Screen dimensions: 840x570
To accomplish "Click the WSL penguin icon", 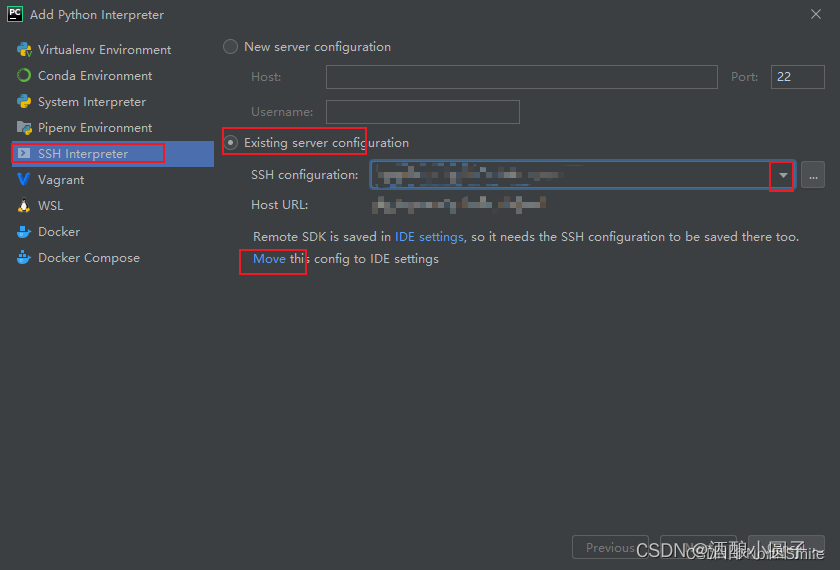I will pyautogui.click(x=24, y=206).
